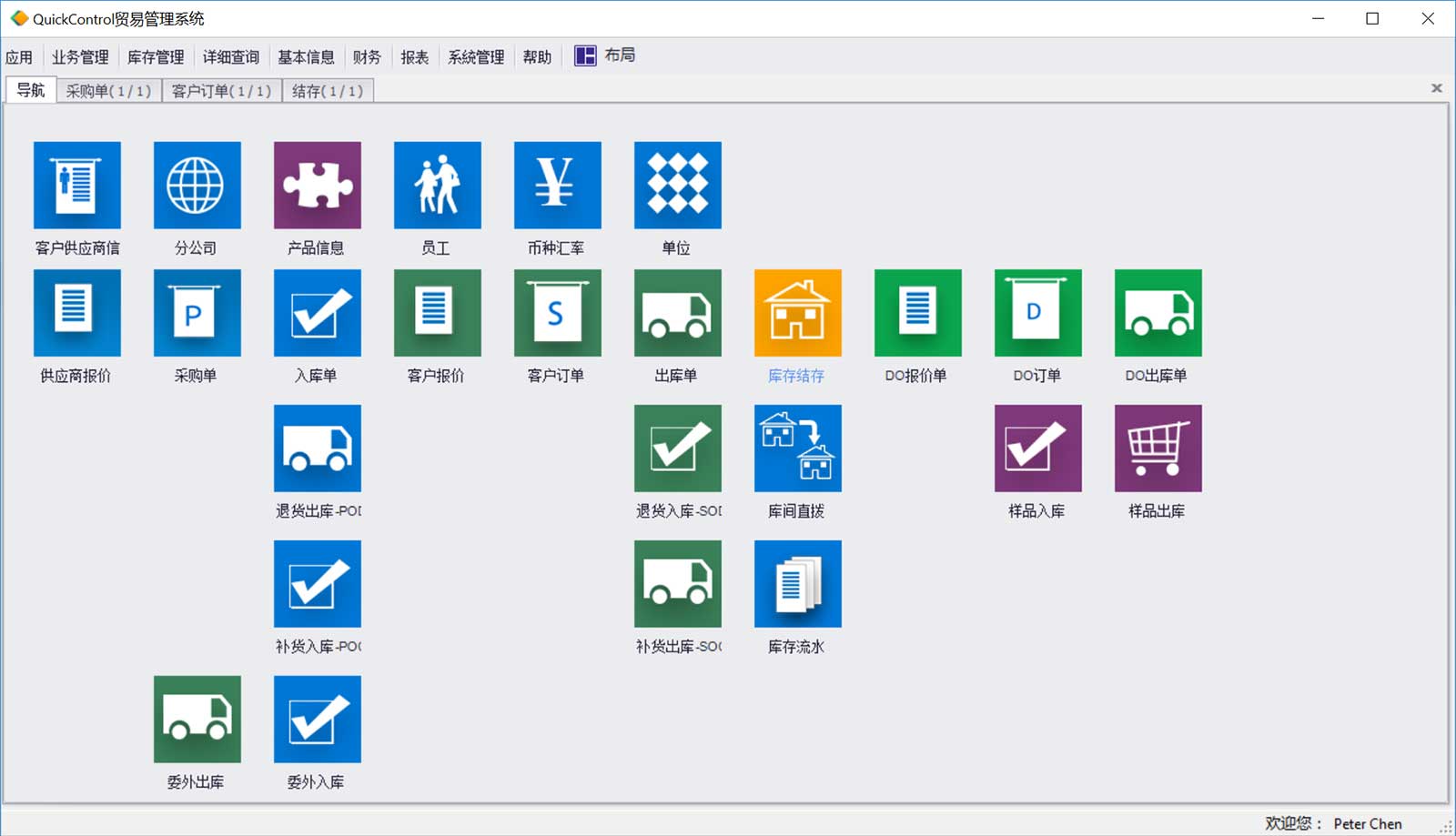Open the 库间直拨 transfer icon
Viewport: 1456px width, 836px height.
coord(798,448)
